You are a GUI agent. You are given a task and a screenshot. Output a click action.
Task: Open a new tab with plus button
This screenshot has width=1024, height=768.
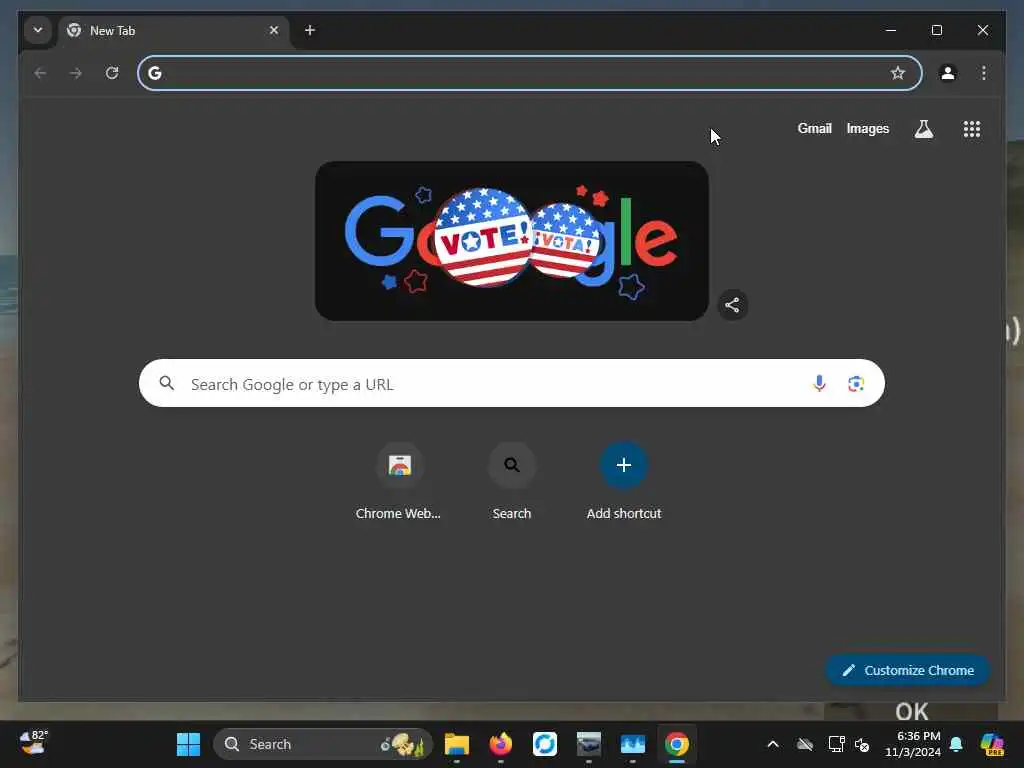coord(310,30)
